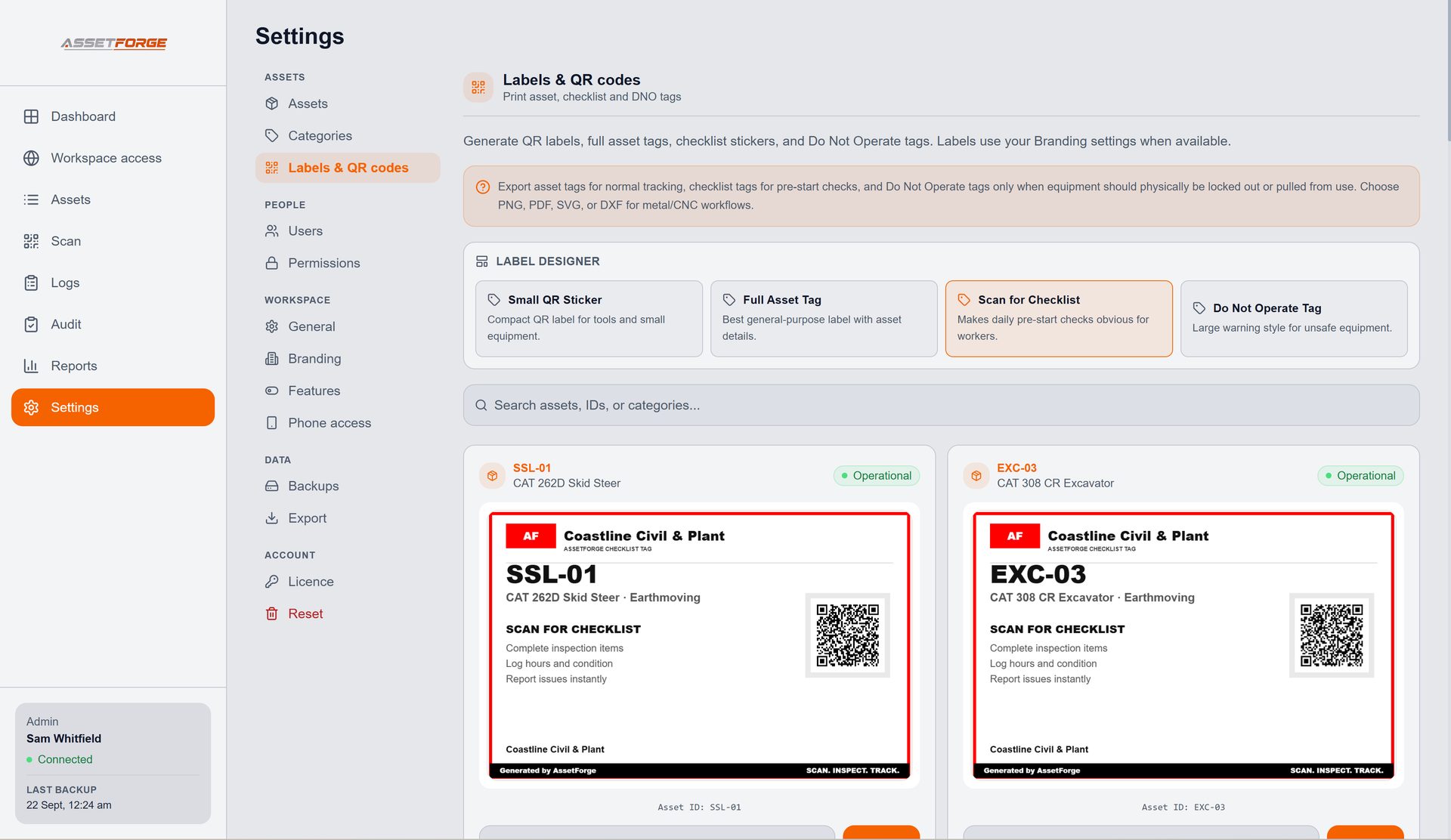Click the SSL-01 asset cube icon
Screen dimensions: 1451x840
(x=492, y=476)
